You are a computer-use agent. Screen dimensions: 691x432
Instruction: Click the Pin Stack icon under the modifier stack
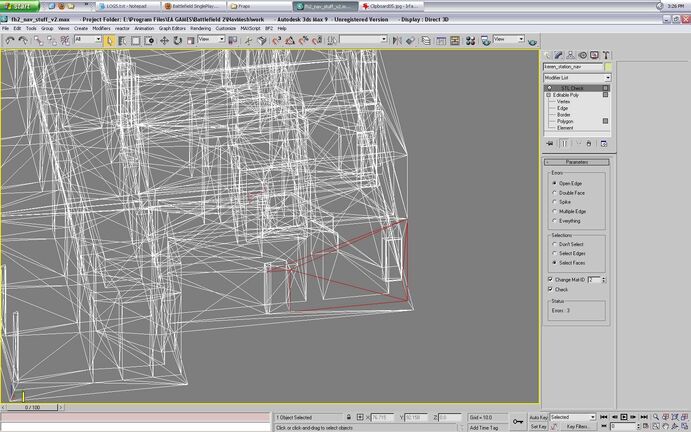[x=550, y=144]
